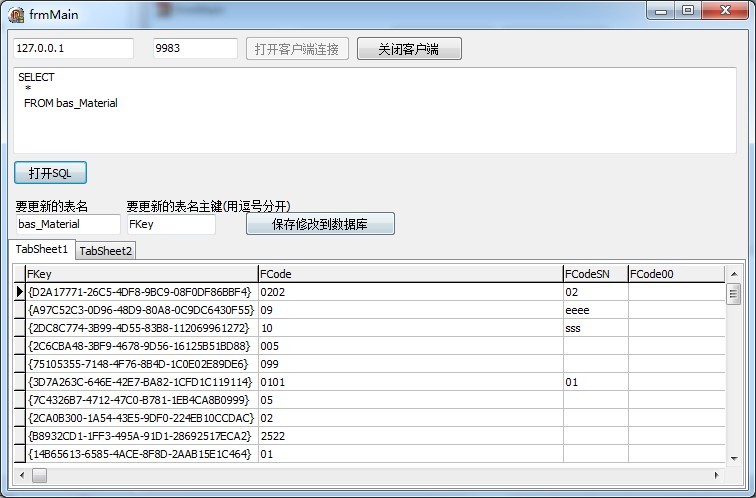Click the FCodeSN column header
This screenshot has width=756, height=498.
pyautogui.click(x=595, y=274)
